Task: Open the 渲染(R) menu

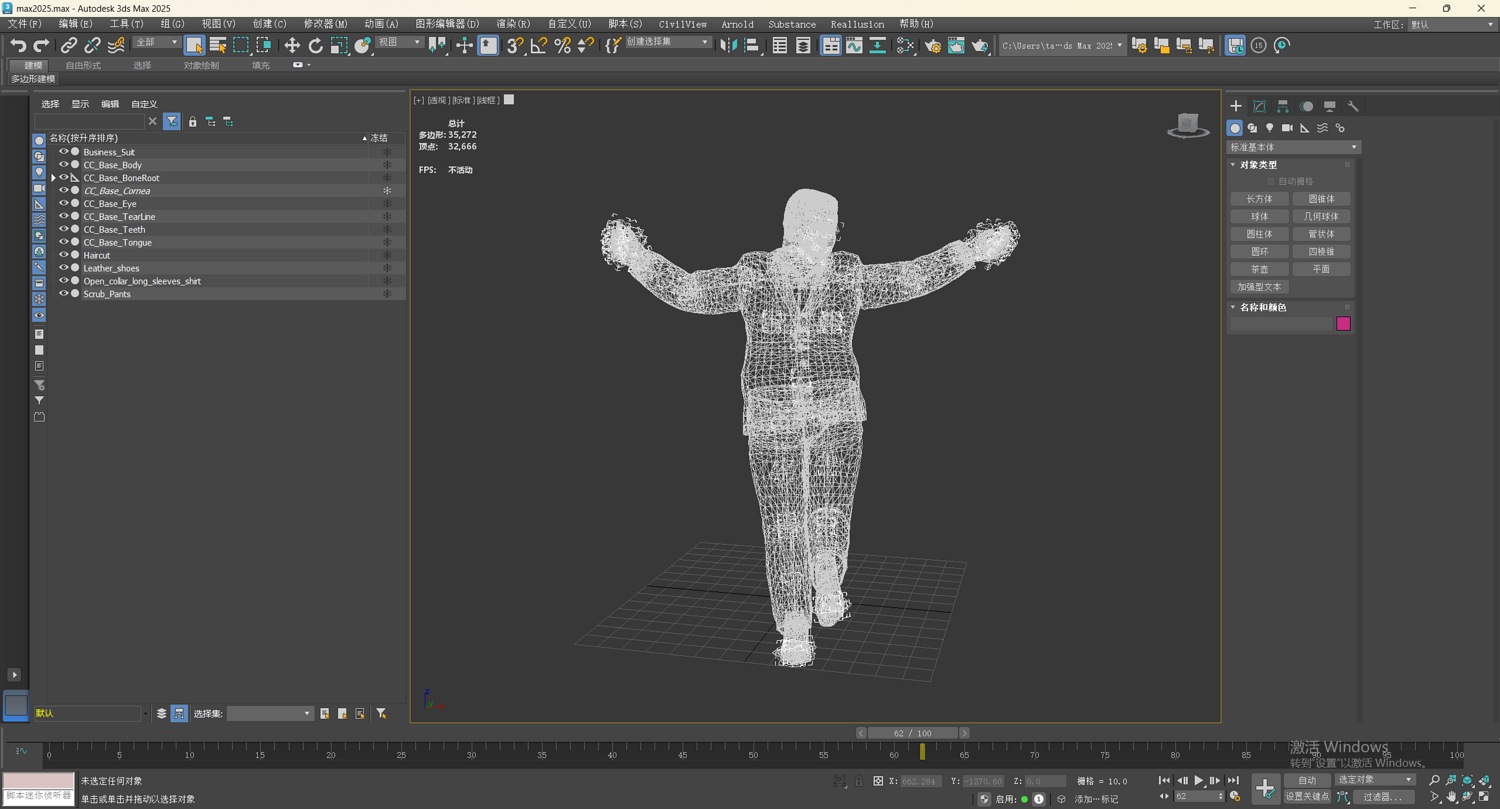Action: (x=512, y=24)
